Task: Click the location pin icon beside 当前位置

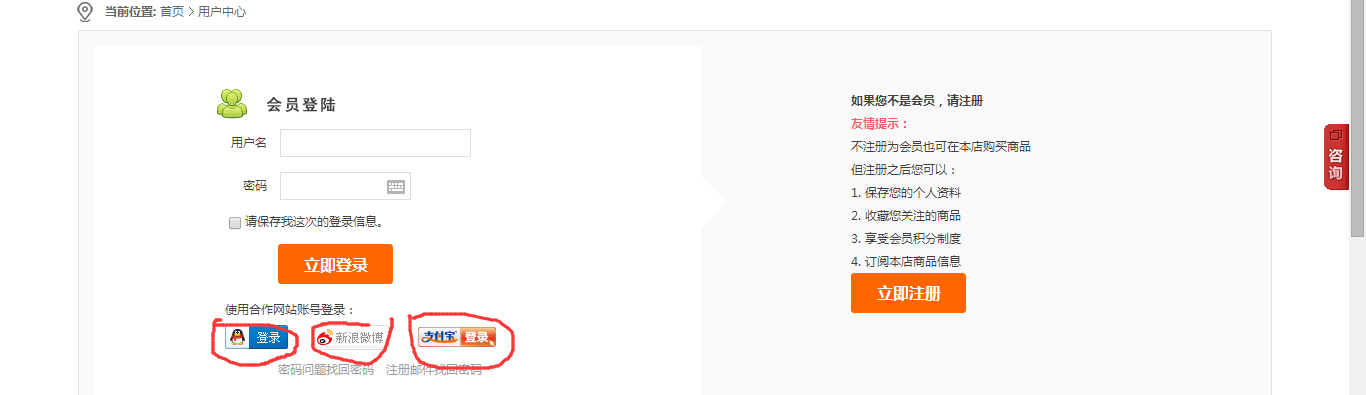Action: (85, 12)
